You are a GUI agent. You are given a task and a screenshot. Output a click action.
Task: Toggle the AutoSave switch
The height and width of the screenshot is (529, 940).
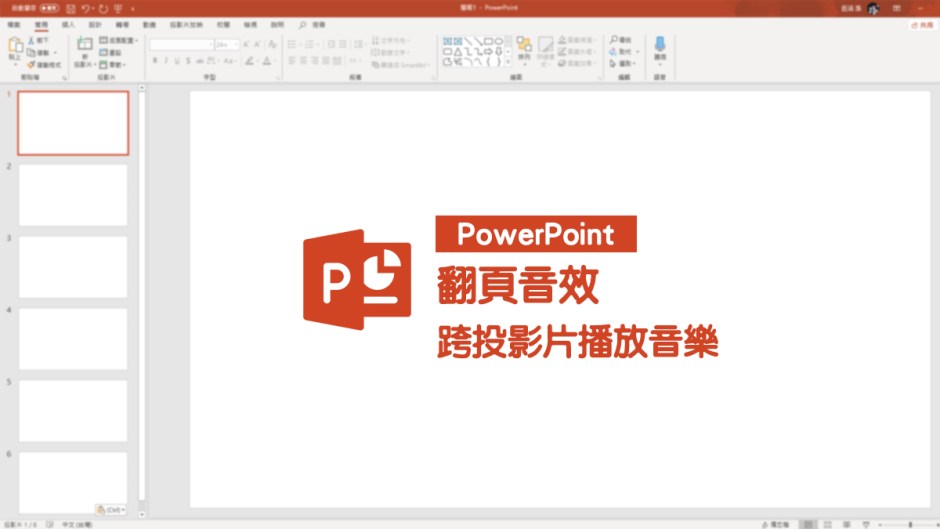[49, 8]
